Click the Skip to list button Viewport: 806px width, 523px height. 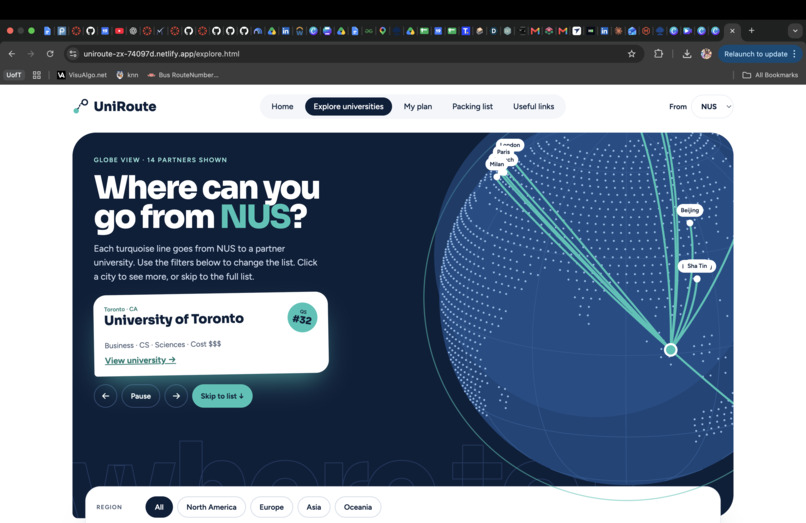[222, 396]
